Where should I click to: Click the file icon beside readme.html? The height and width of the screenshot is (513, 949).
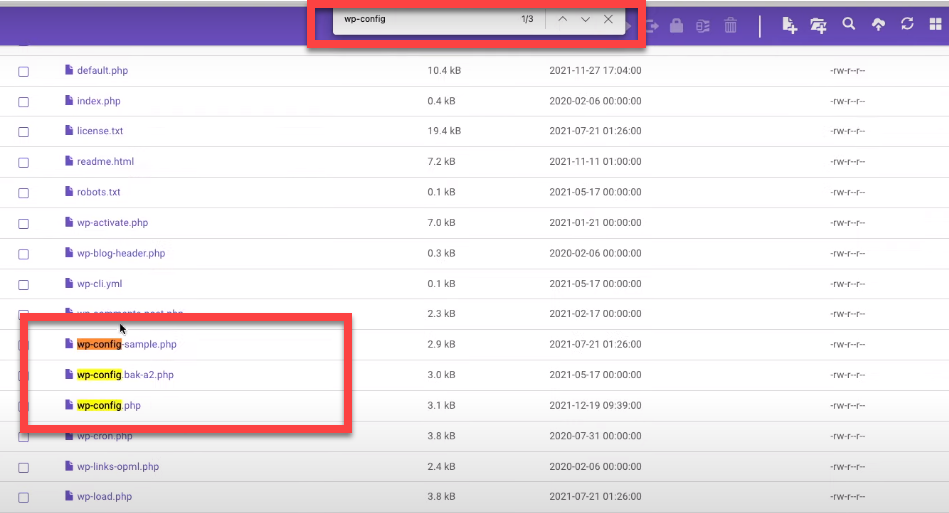coord(69,161)
